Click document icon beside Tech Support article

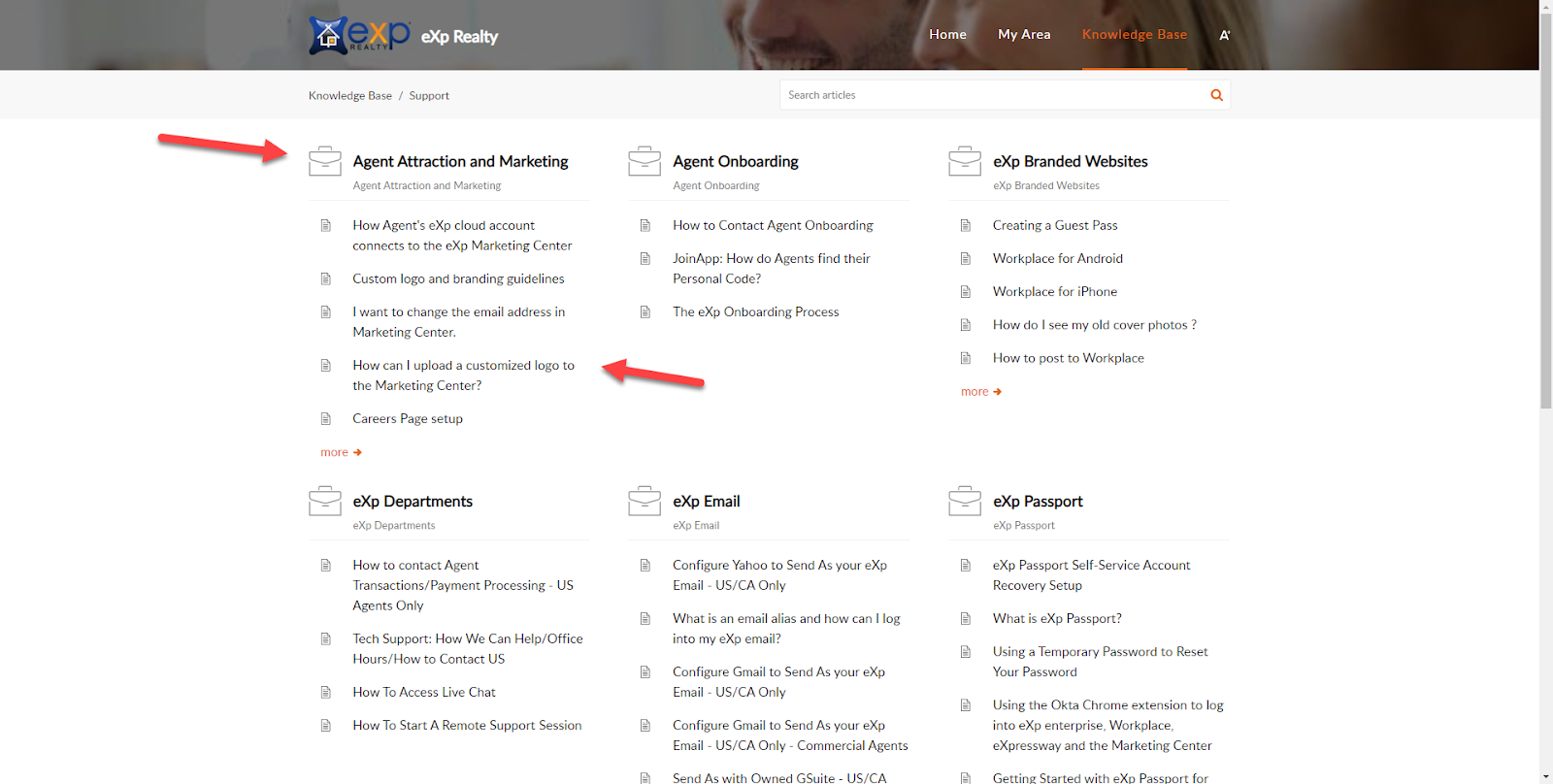pyautogui.click(x=326, y=638)
